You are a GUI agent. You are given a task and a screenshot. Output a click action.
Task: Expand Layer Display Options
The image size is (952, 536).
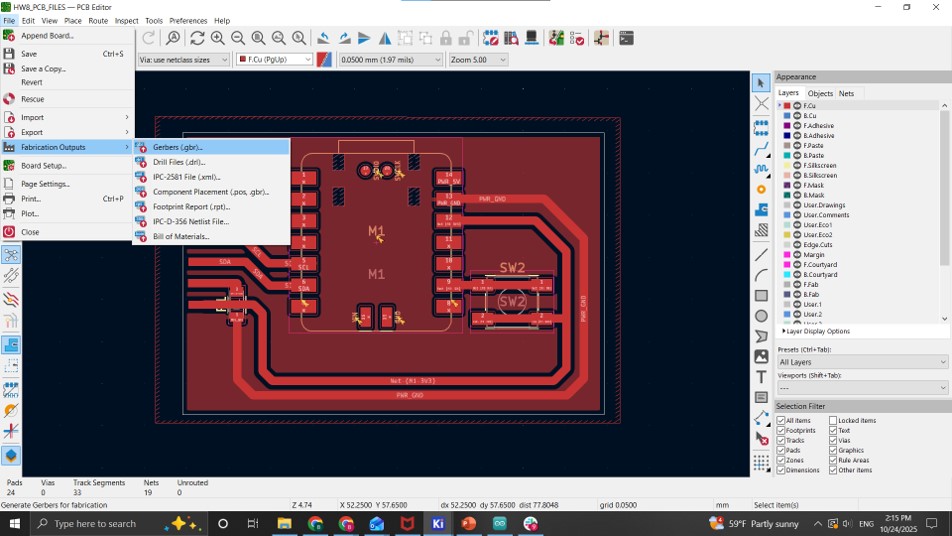816,331
